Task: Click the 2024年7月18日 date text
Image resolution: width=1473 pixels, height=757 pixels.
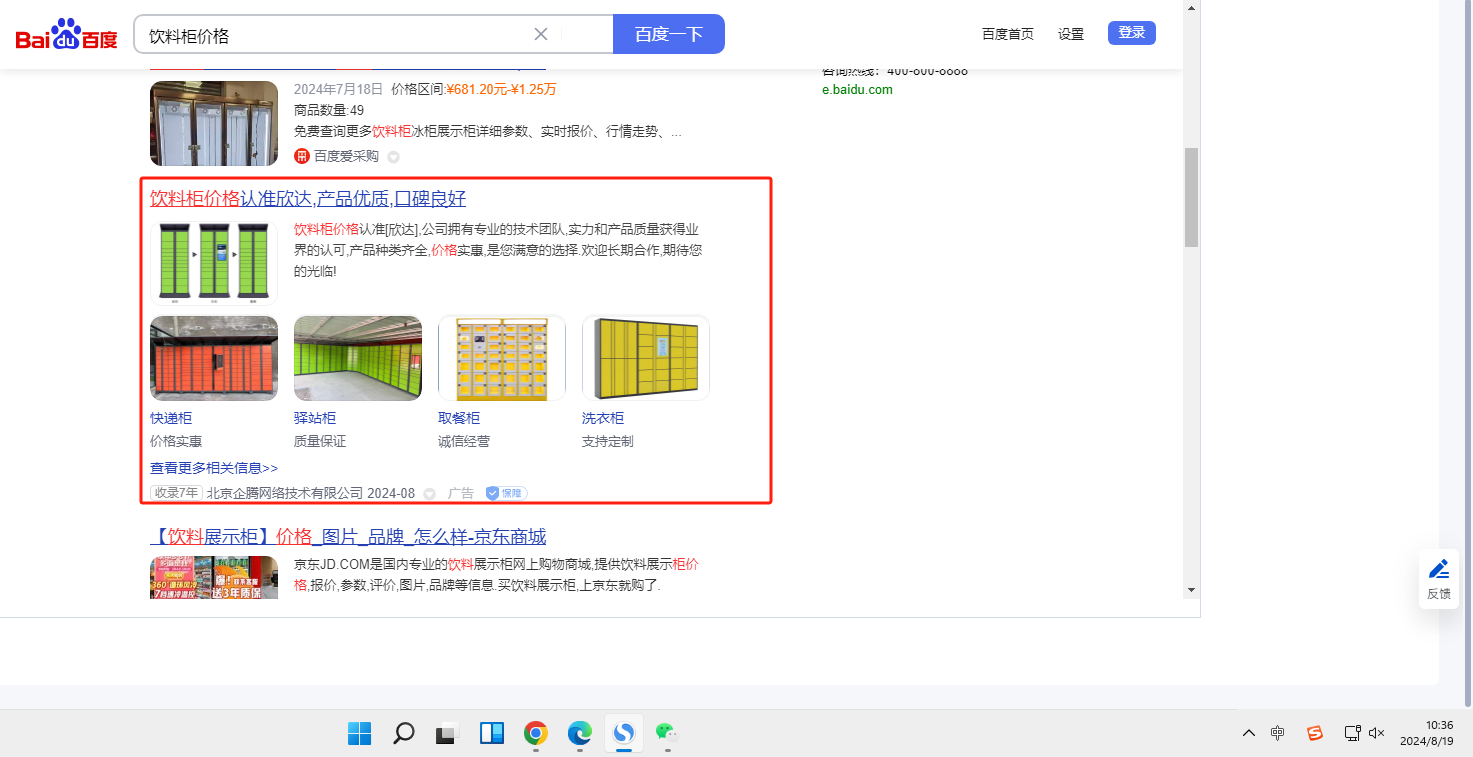Action: (x=337, y=89)
